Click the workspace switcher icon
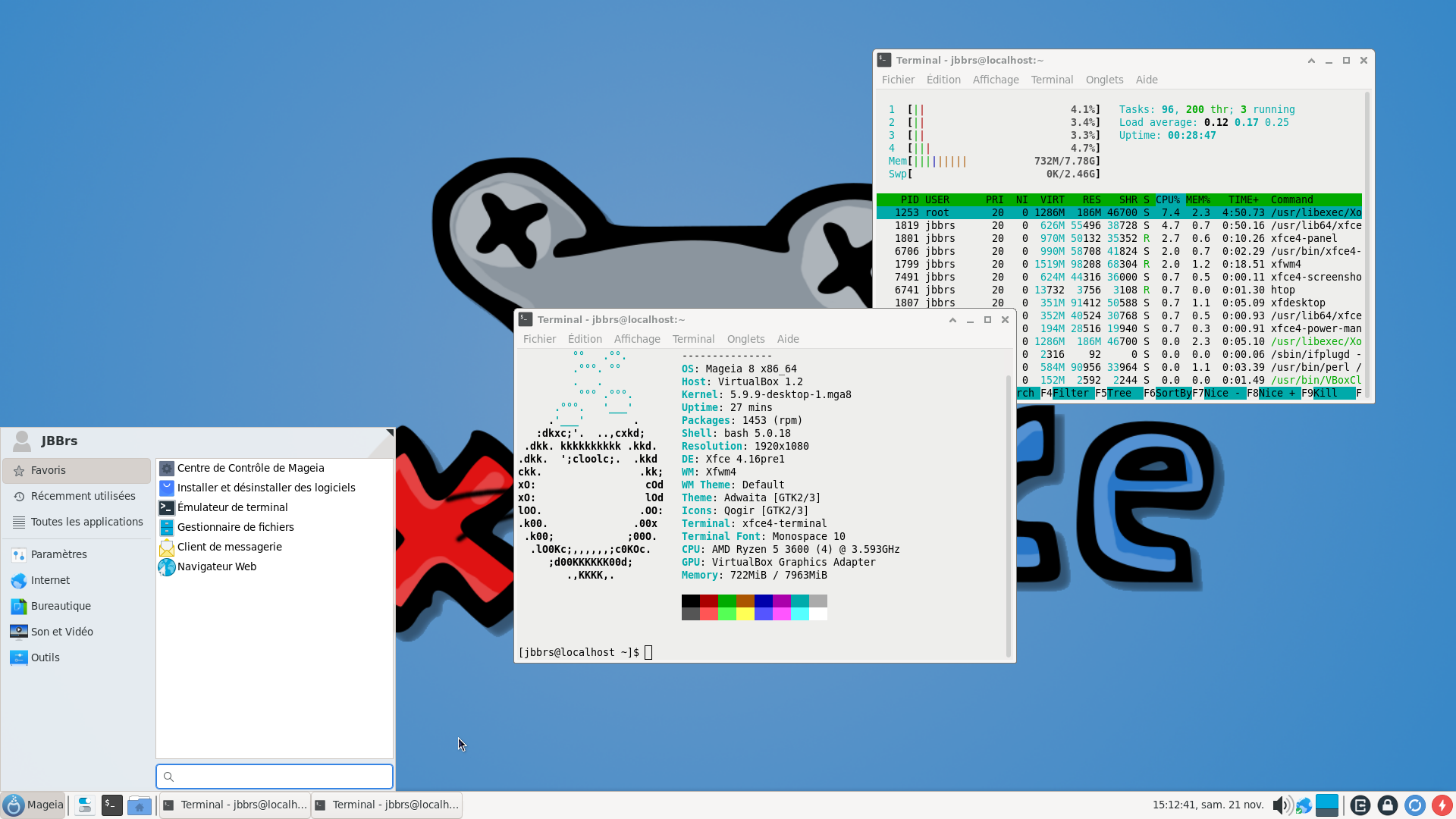The height and width of the screenshot is (819, 1456). [x=1327, y=805]
